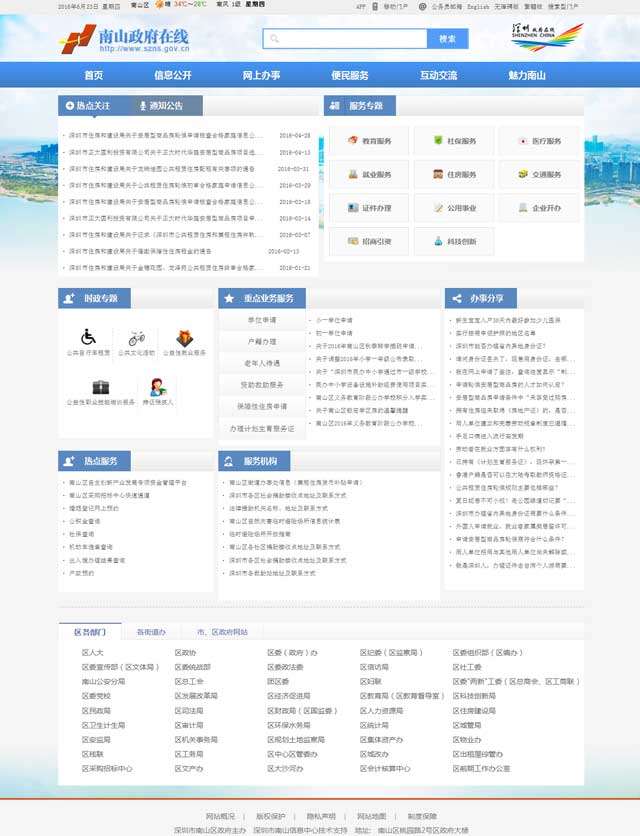Open the 区政协 department link
This screenshot has height=836, width=640.
(x=186, y=653)
